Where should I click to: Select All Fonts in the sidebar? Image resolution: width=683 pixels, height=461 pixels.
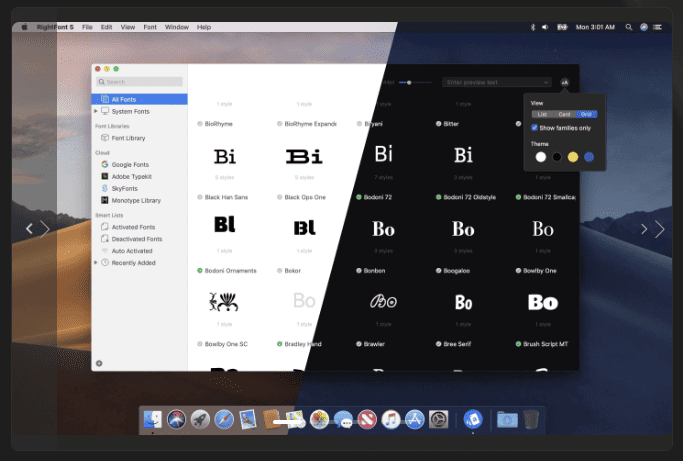[x=139, y=99]
